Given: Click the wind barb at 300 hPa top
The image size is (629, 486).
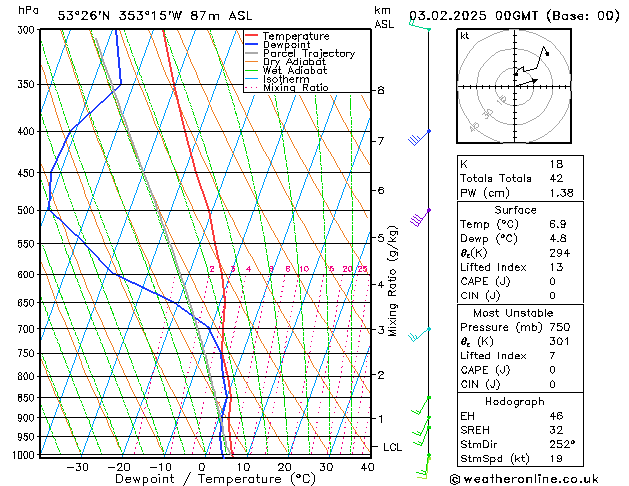Looking at the screenshot, I should click(420, 25).
